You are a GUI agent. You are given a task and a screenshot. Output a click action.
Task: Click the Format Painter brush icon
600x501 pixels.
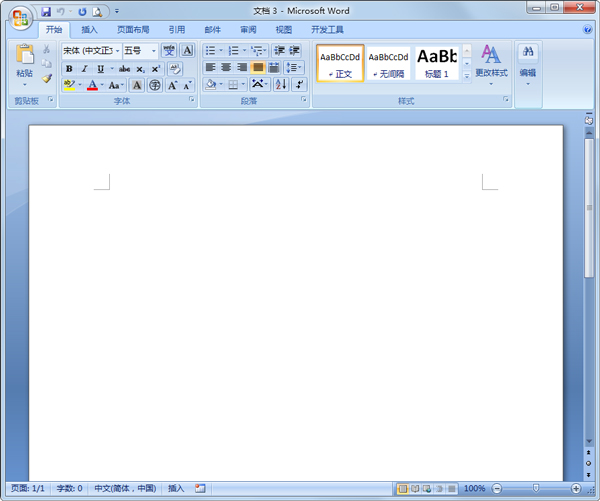point(46,79)
